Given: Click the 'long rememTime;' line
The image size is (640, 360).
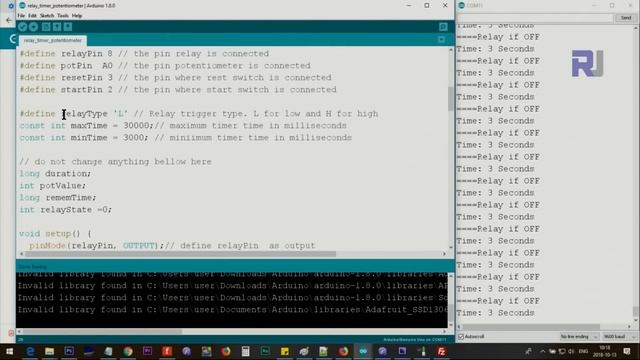Looking at the screenshot, I should pyautogui.click(x=58, y=198).
